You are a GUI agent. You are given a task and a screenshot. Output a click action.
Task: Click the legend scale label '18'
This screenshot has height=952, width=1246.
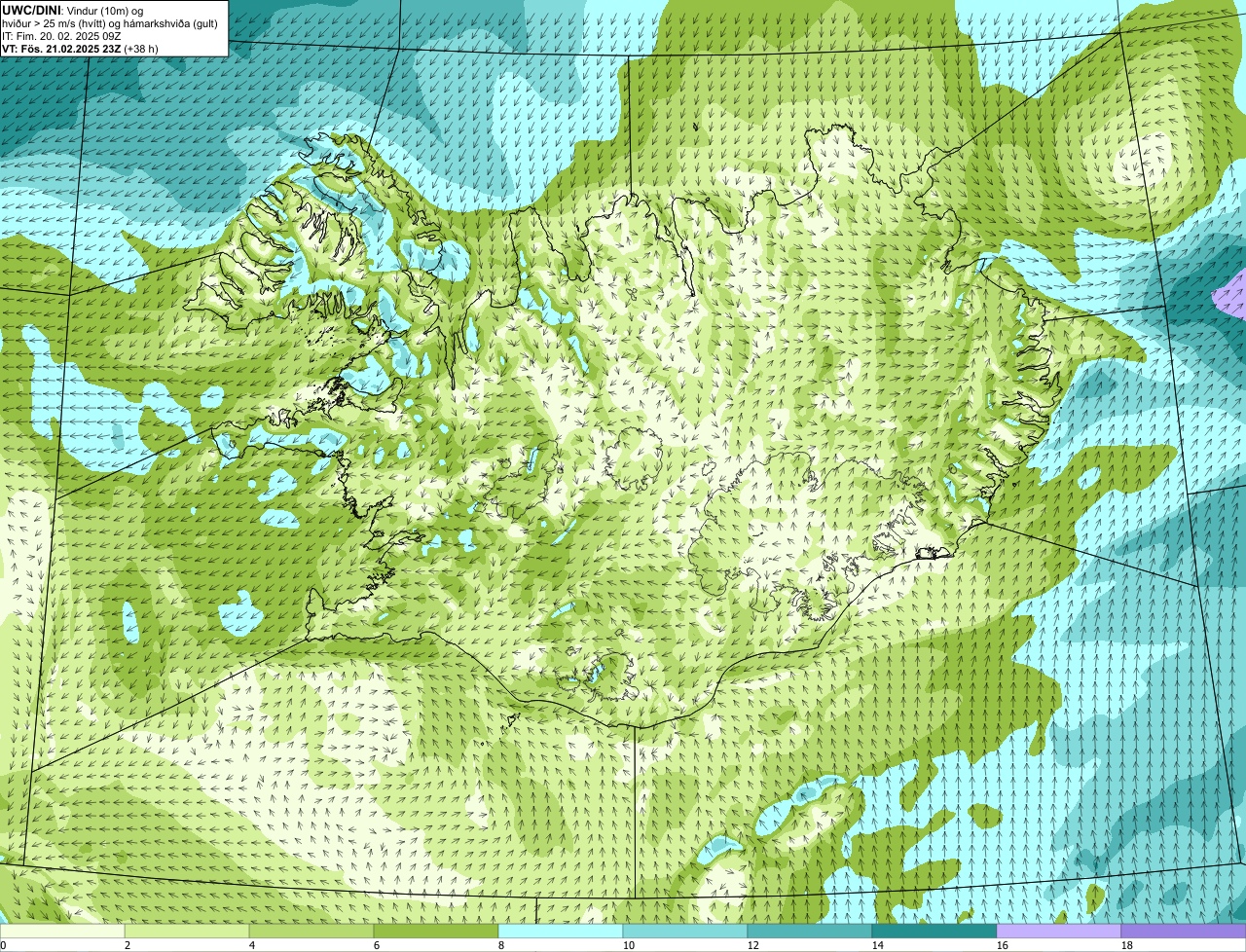click(x=1127, y=945)
